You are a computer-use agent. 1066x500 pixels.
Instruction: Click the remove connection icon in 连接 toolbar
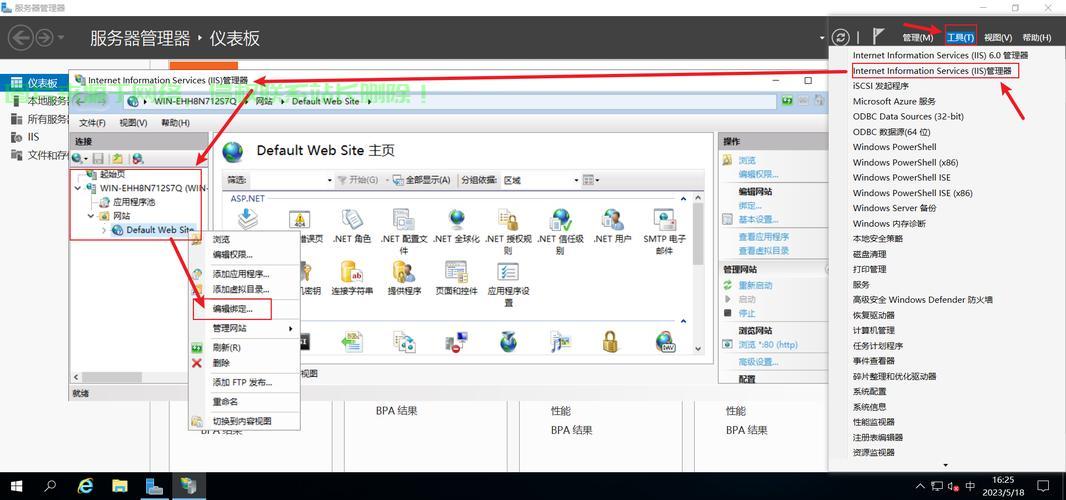(138, 158)
